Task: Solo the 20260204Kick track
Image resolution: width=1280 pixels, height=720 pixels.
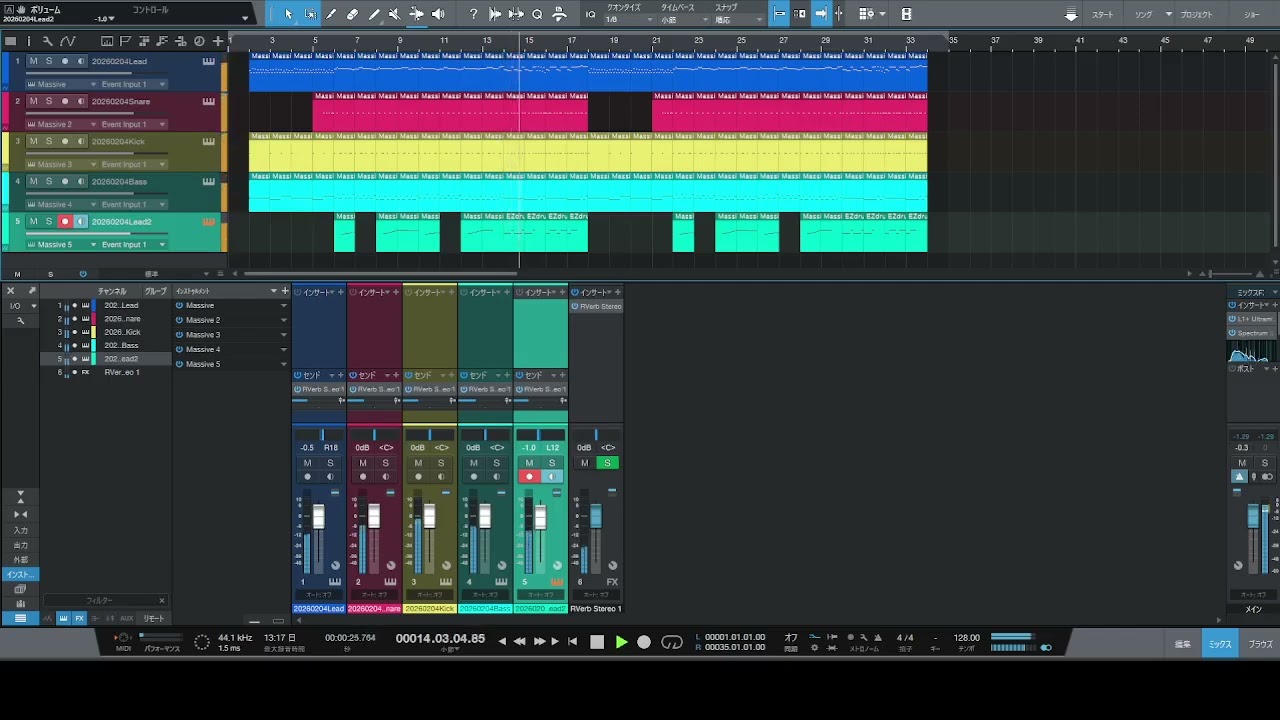Action: (x=49, y=141)
